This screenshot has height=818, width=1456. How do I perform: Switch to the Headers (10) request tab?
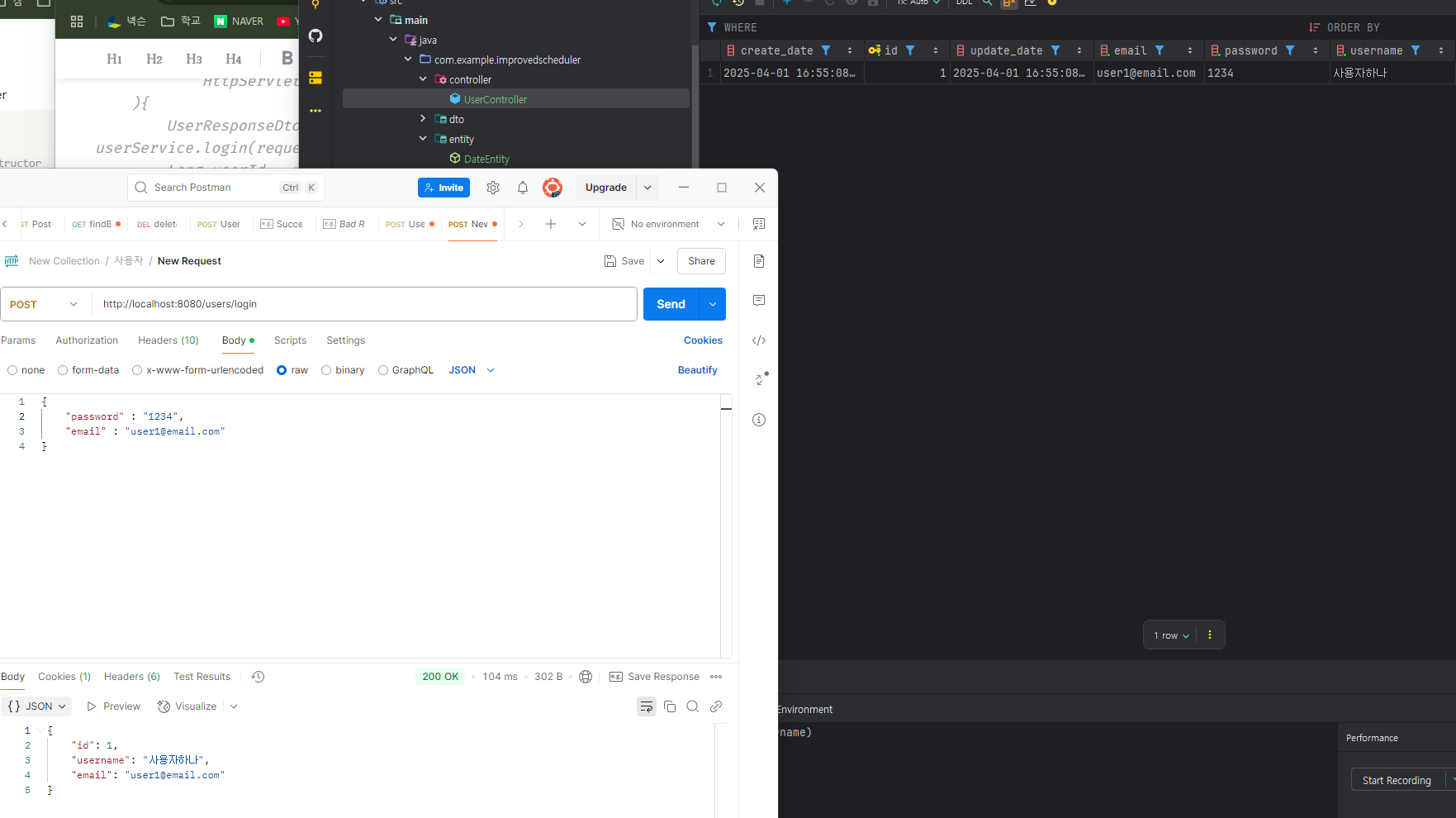tap(168, 340)
